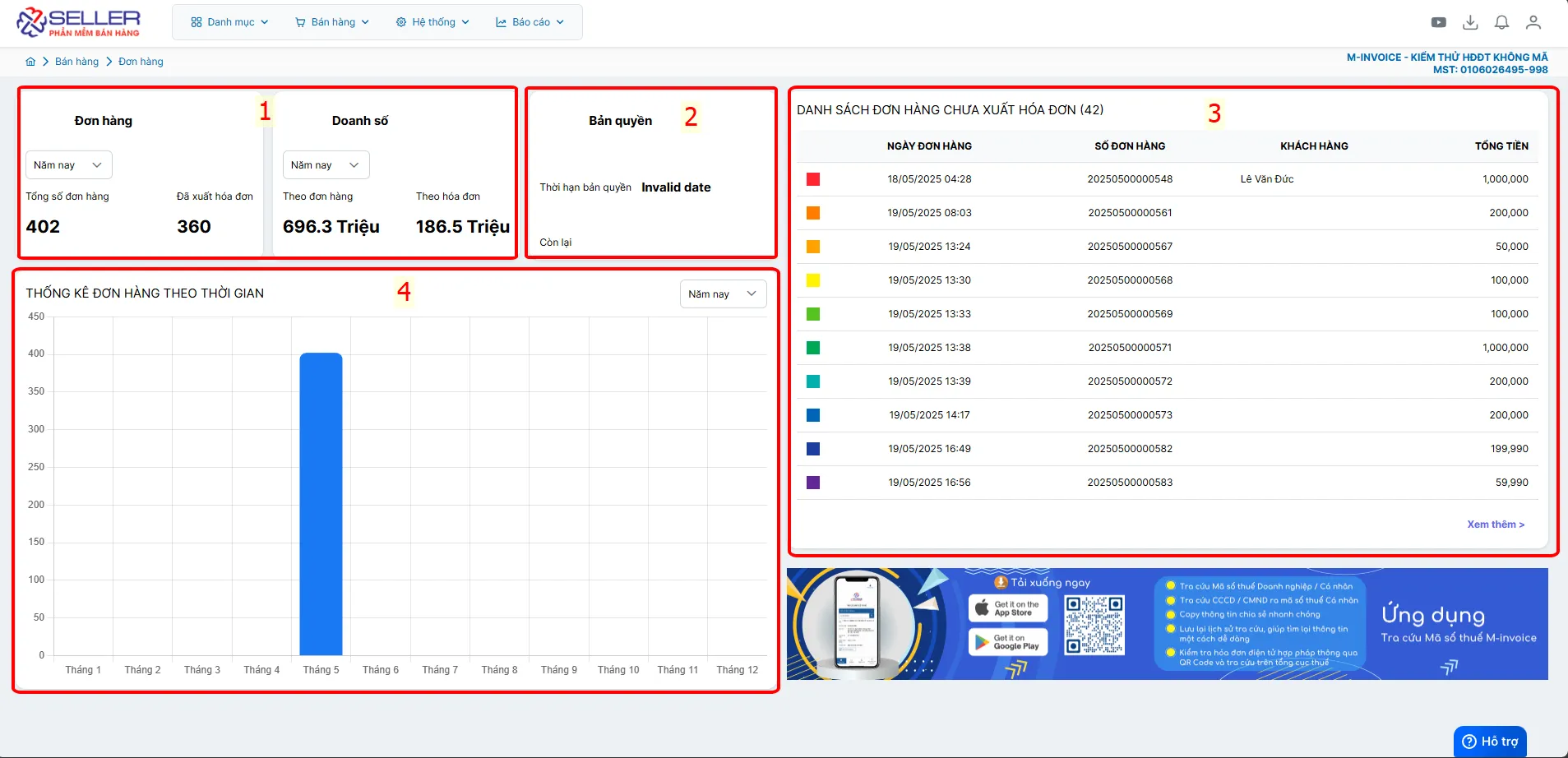Click the Tháng 5 bar in the chart
This screenshot has height=758, width=1568.
tap(321, 504)
